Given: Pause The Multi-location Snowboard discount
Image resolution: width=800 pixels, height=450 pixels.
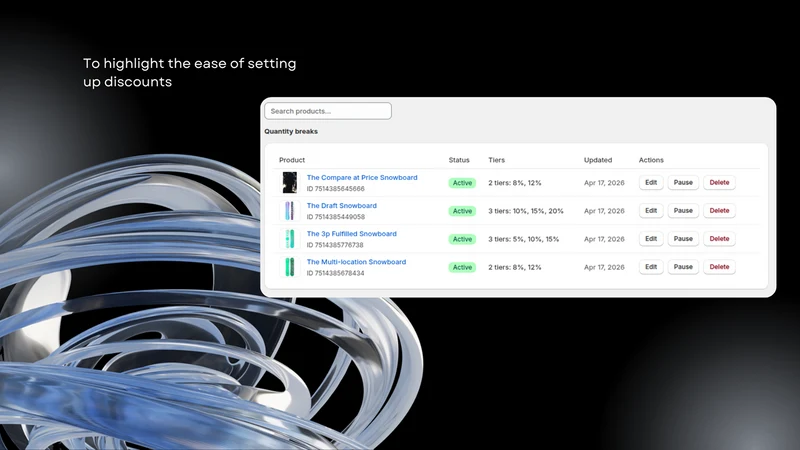Looking at the screenshot, I should tap(683, 267).
